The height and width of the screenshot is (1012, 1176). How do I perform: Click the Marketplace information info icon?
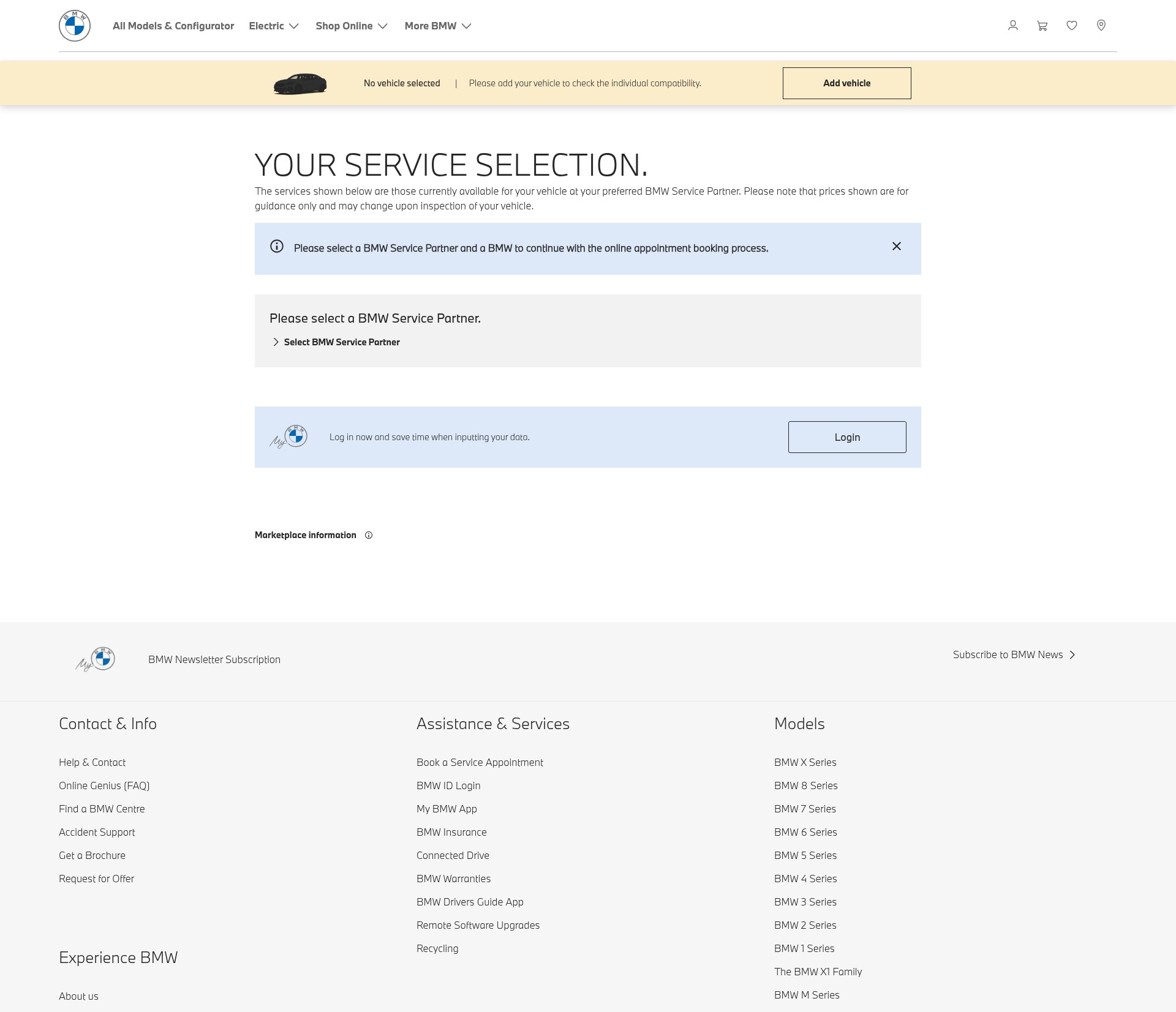(x=369, y=535)
